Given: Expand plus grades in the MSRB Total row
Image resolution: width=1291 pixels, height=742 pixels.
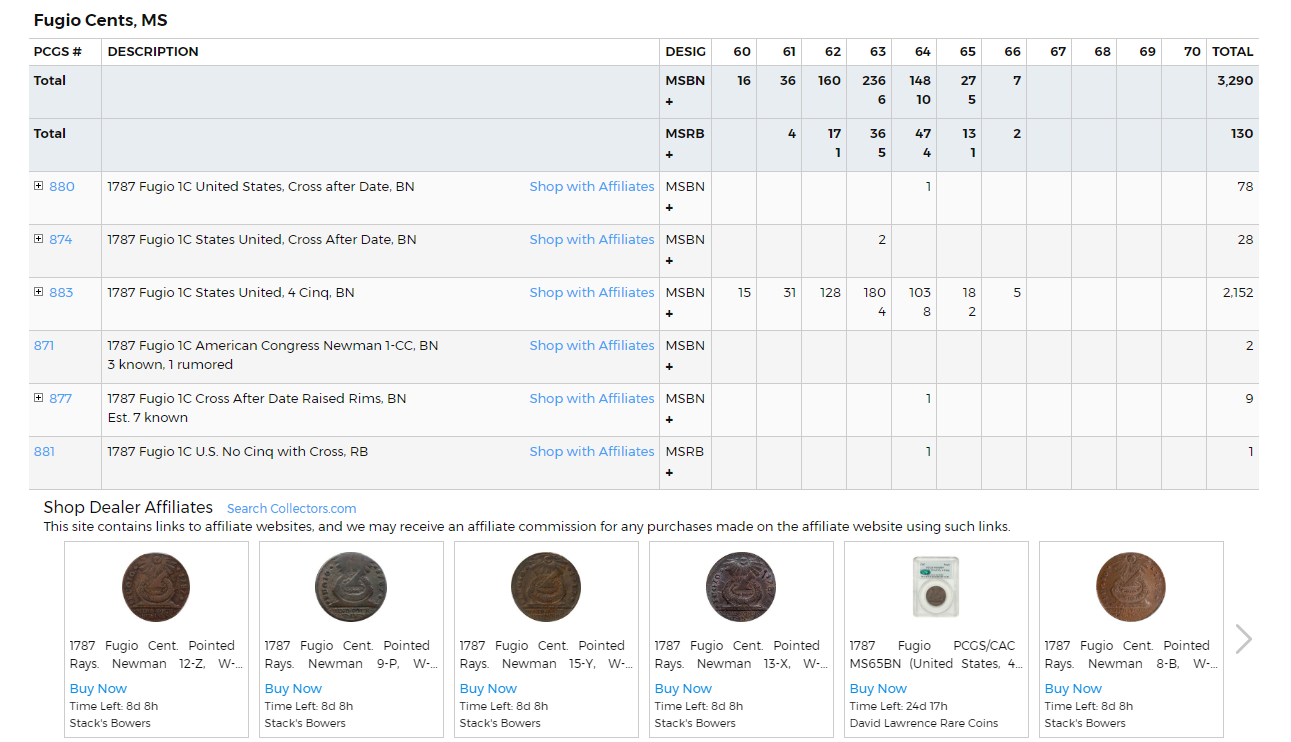Looking at the screenshot, I should pos(669,155).
